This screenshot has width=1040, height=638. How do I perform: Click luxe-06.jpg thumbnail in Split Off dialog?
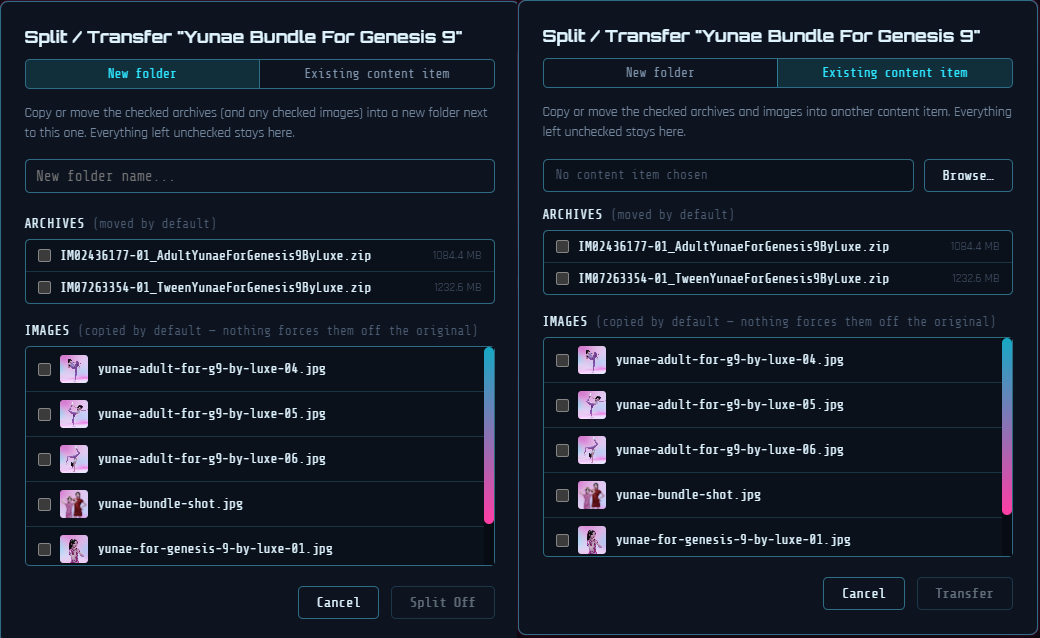point(74,459)
